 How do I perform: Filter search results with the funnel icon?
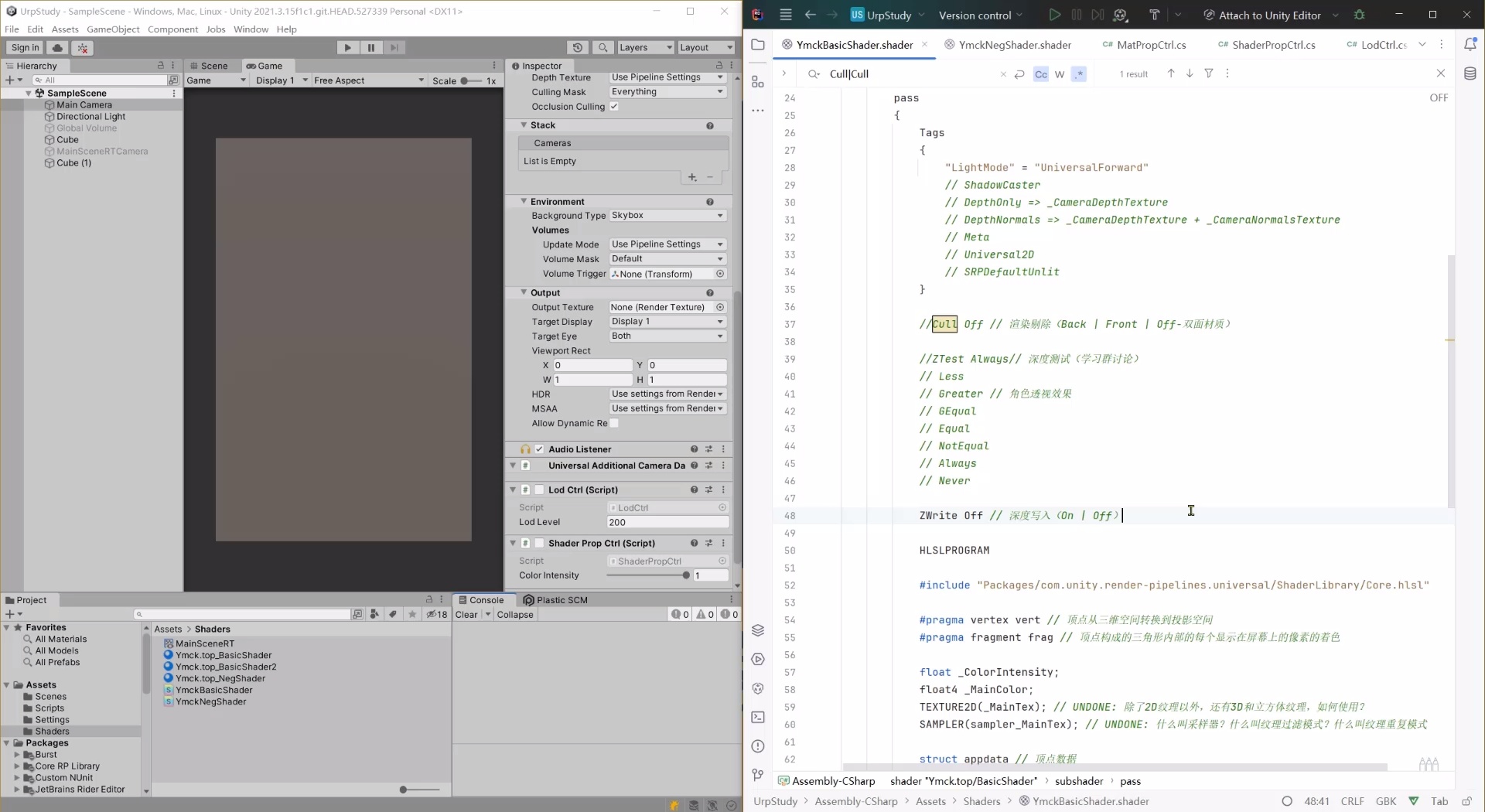pos(1209,73)
